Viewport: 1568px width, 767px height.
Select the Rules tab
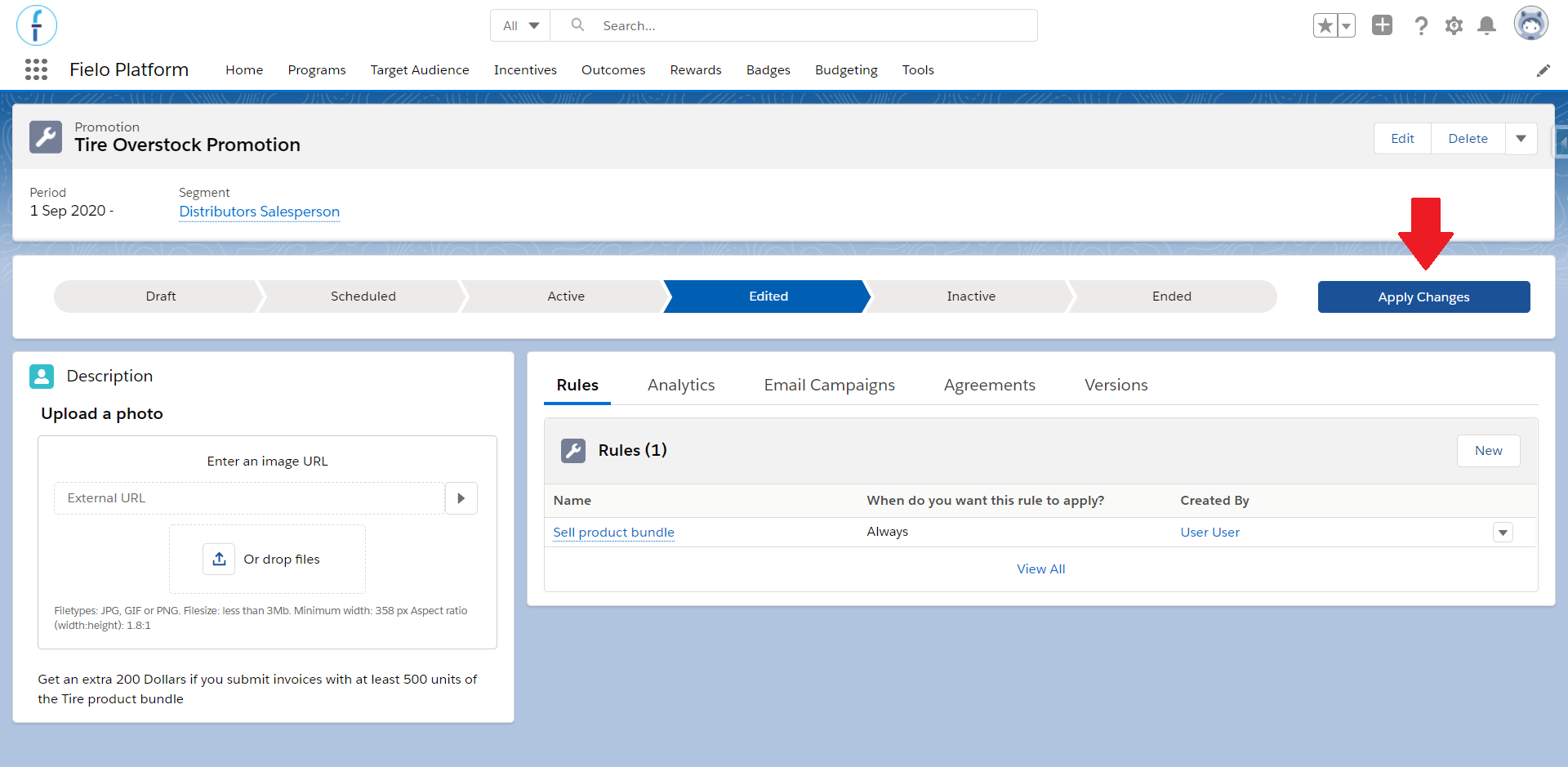pos(577,385)
